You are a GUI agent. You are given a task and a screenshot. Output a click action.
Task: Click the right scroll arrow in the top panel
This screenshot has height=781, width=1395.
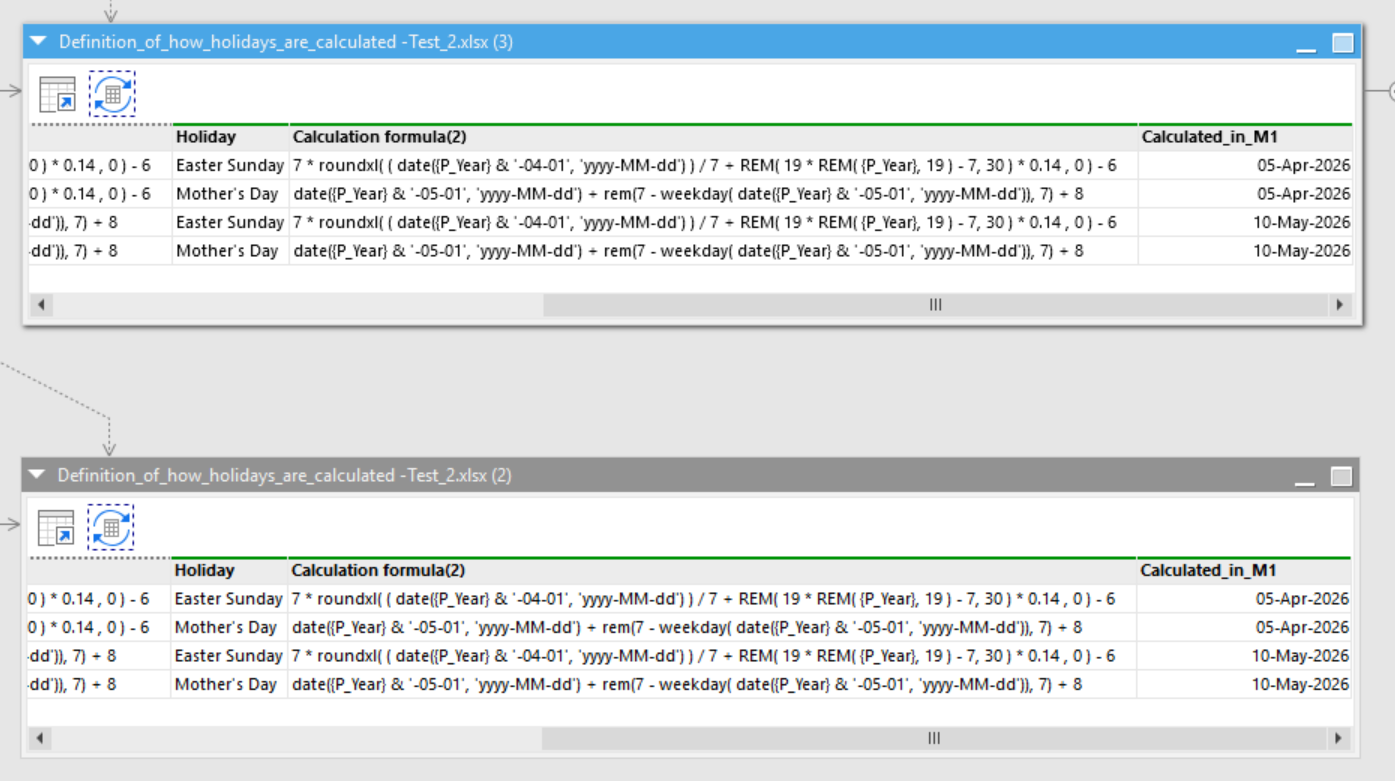(x=1340, y=305)
